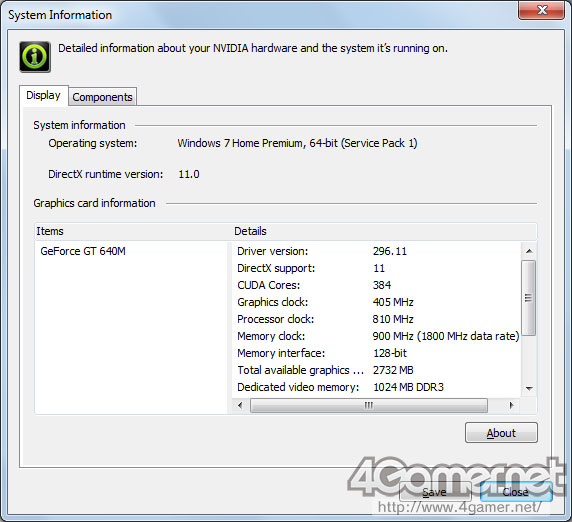Select the Memory clock row
572x522 pixels.
click(x=376, y=336)
